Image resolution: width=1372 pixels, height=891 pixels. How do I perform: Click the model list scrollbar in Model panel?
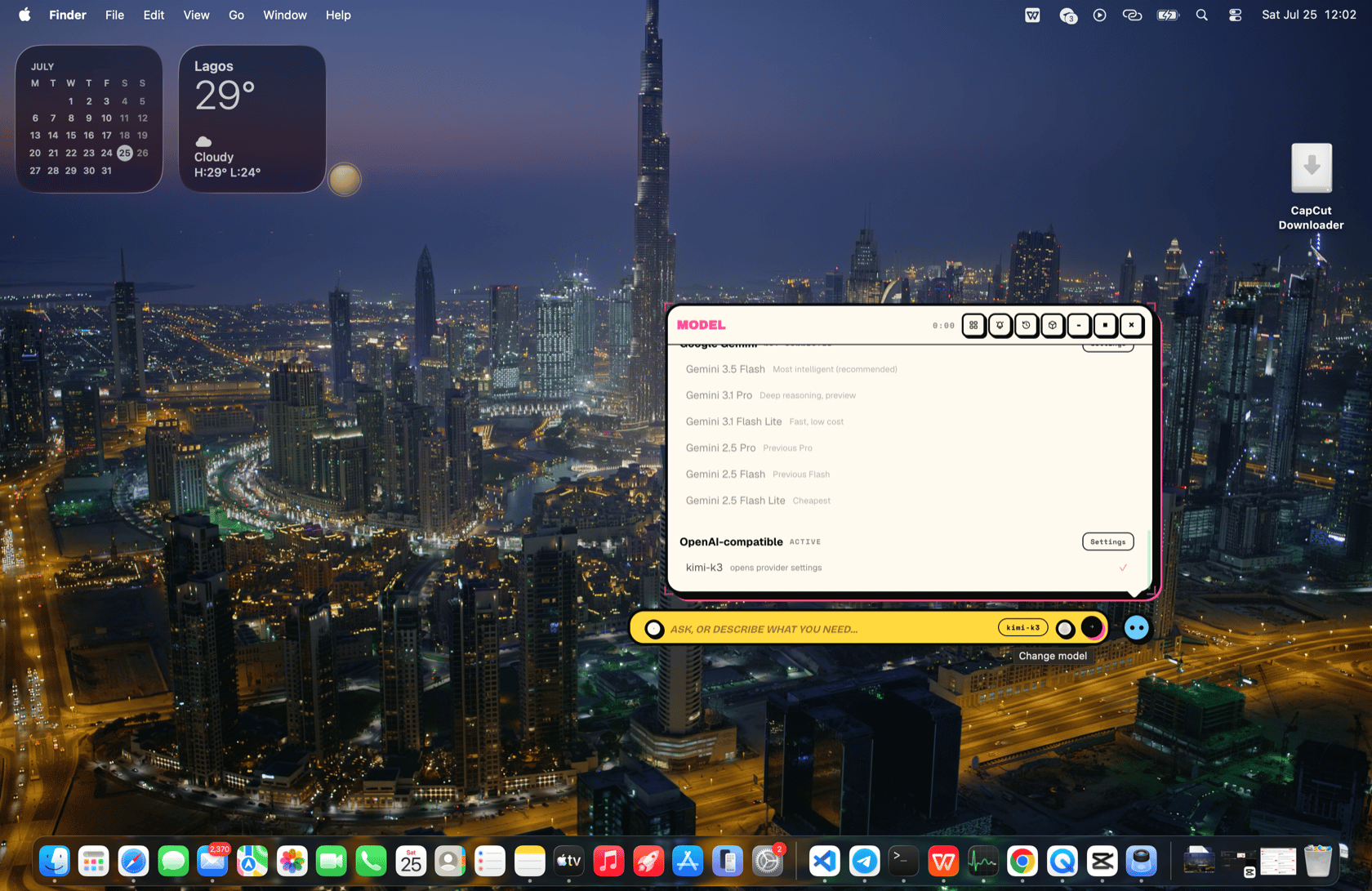pyautogui.click(x=1148, y=558)
